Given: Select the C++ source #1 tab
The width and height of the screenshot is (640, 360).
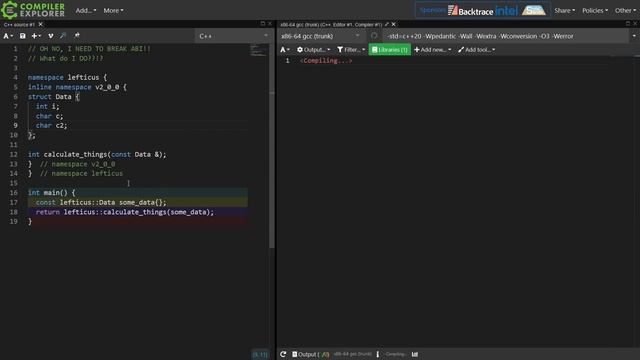Looking at the screenshot, I should point(19,24).
